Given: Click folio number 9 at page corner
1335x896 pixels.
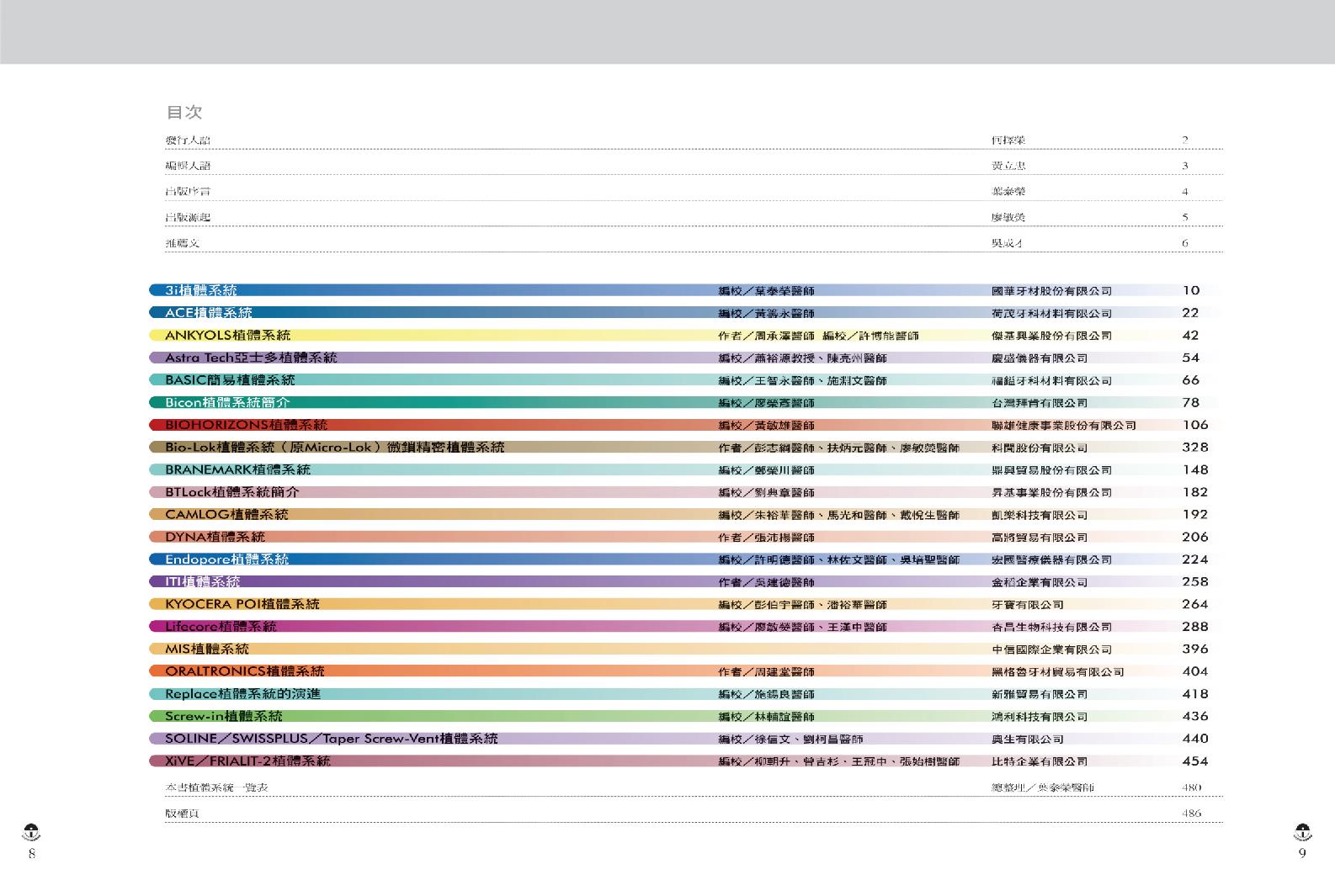Looking at the screenshot, I should tap(1302, 853).
